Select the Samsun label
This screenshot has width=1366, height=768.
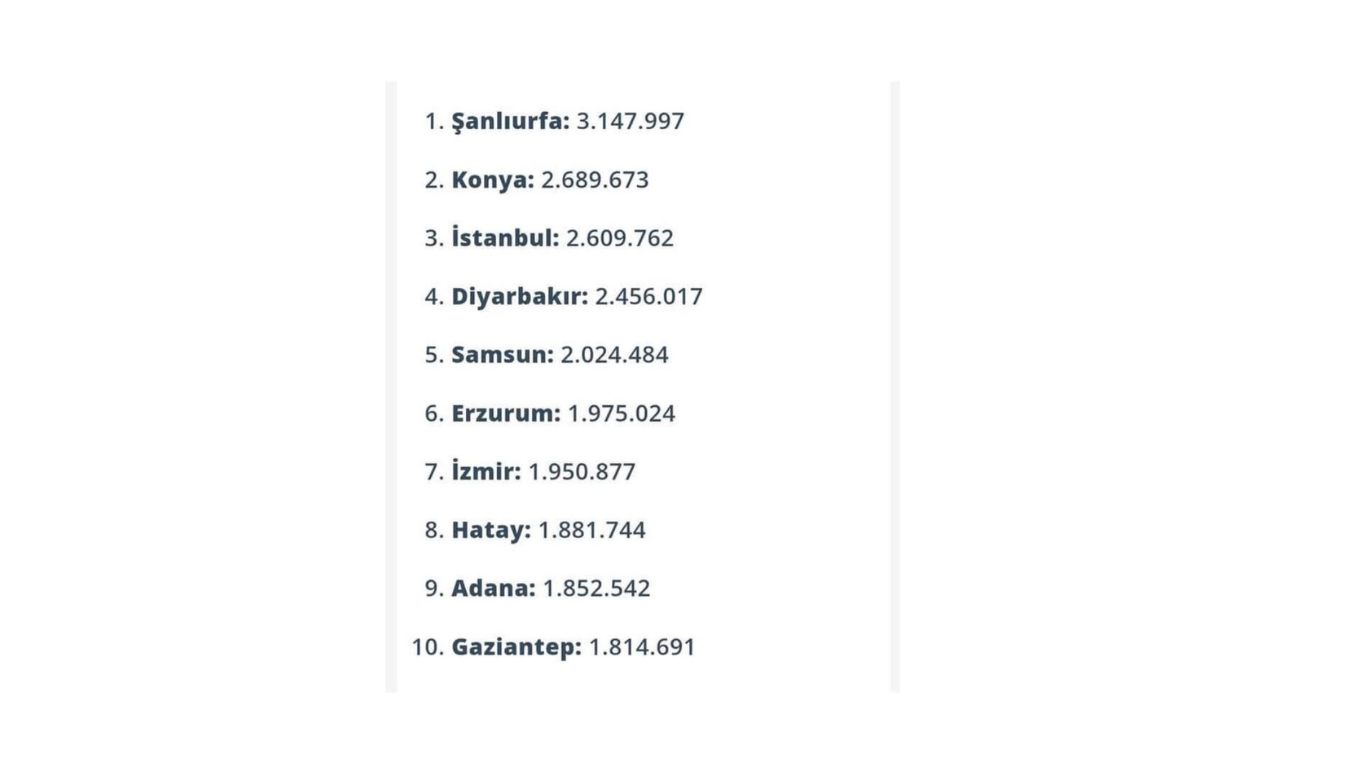pyautogui.click(x=501, y=355)
